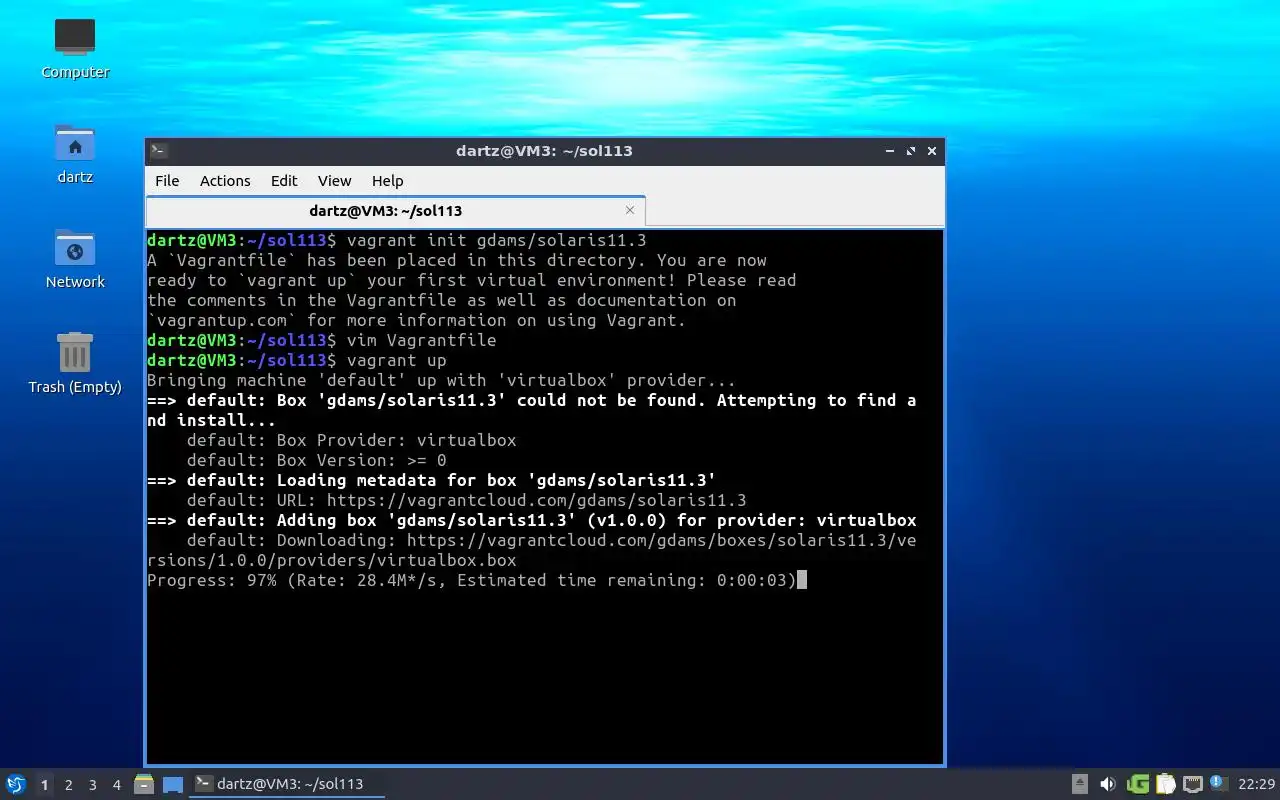Open the Actions menu

click(225, 181)
